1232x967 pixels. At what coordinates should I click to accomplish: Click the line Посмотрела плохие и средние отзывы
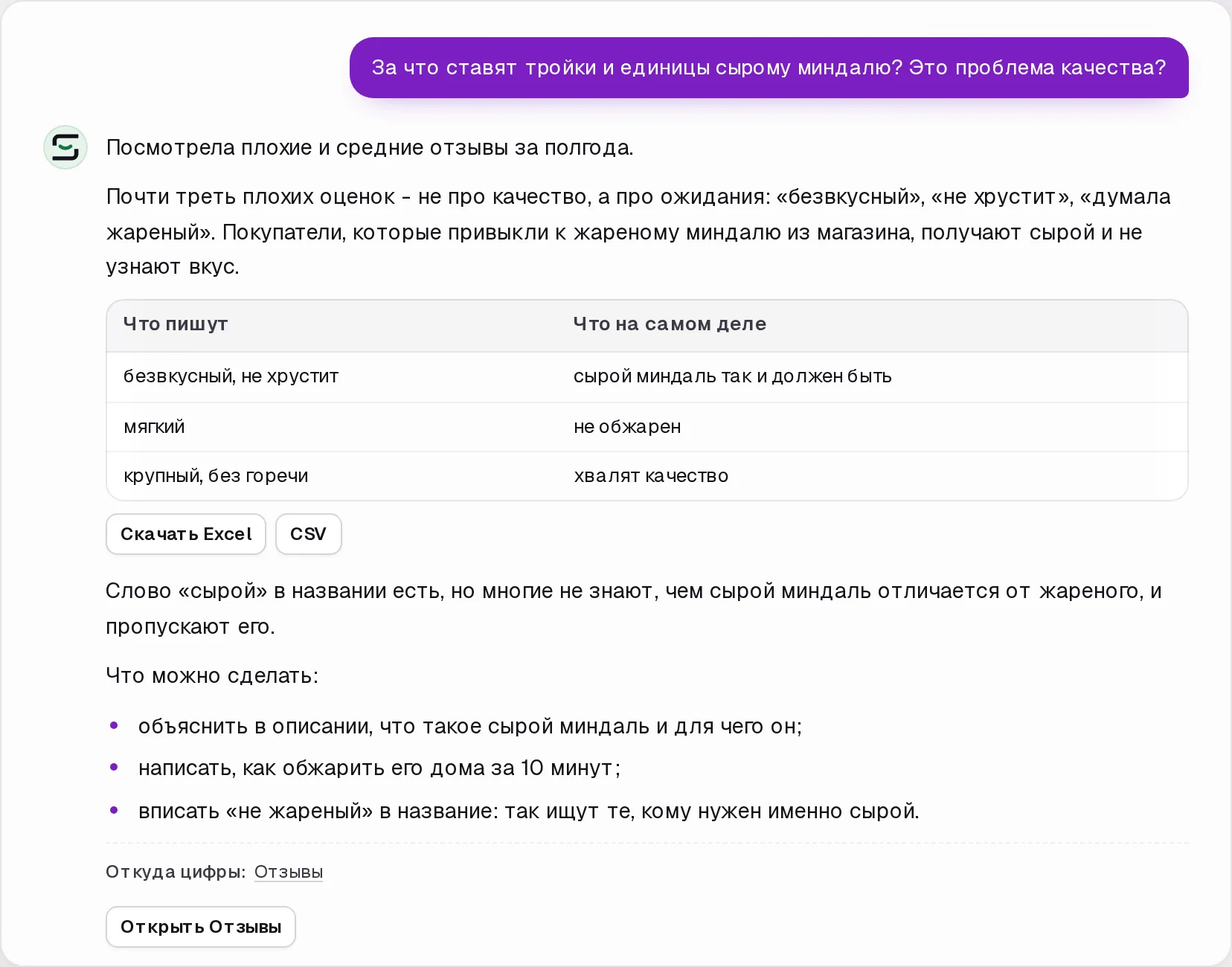[x=370, y=147]
